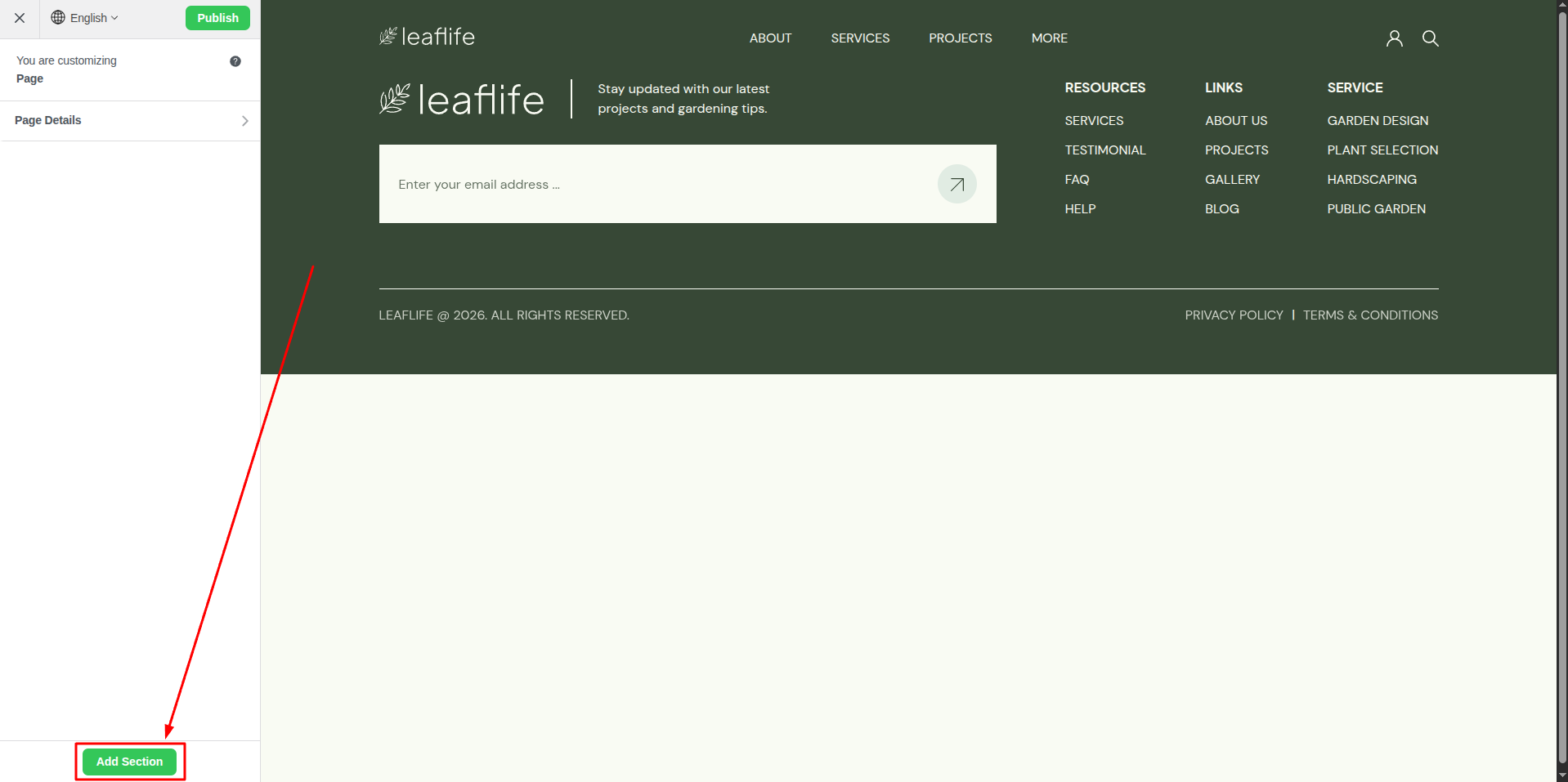Click the scrollbar down arrow
Viewport: 1568px width, 782px height.
(x=1562, y=775)
